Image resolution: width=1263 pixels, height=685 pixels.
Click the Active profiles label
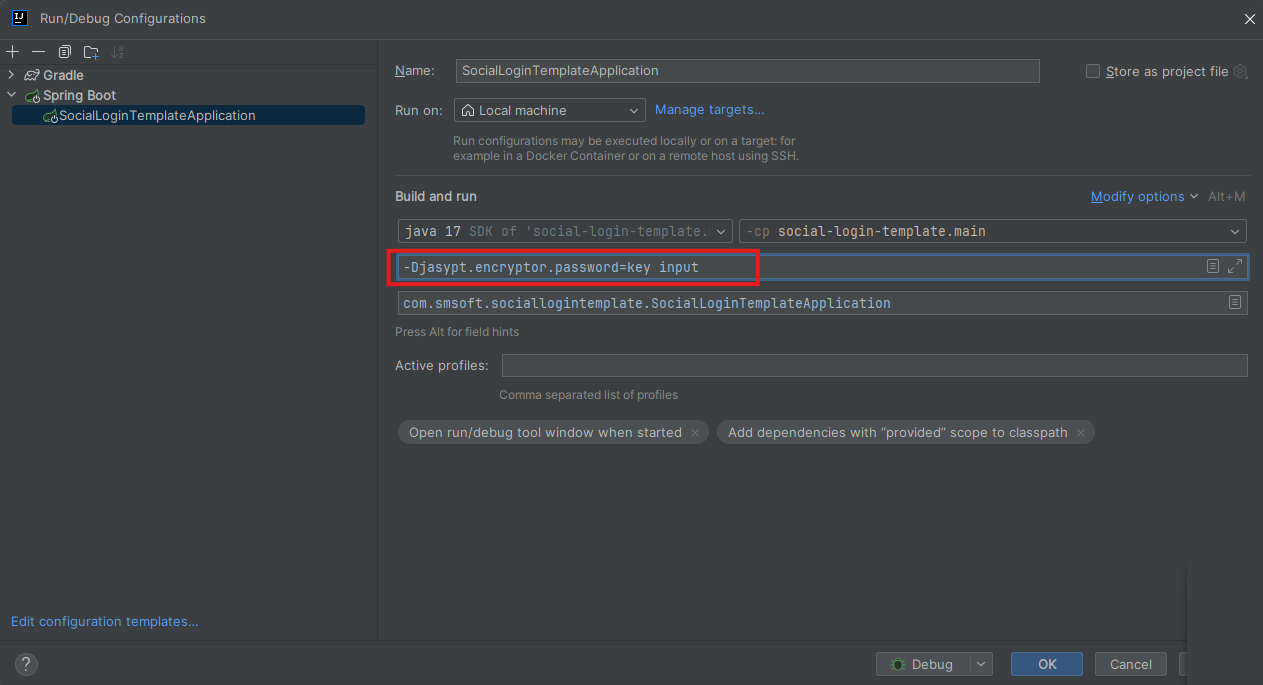click(442, 366)
